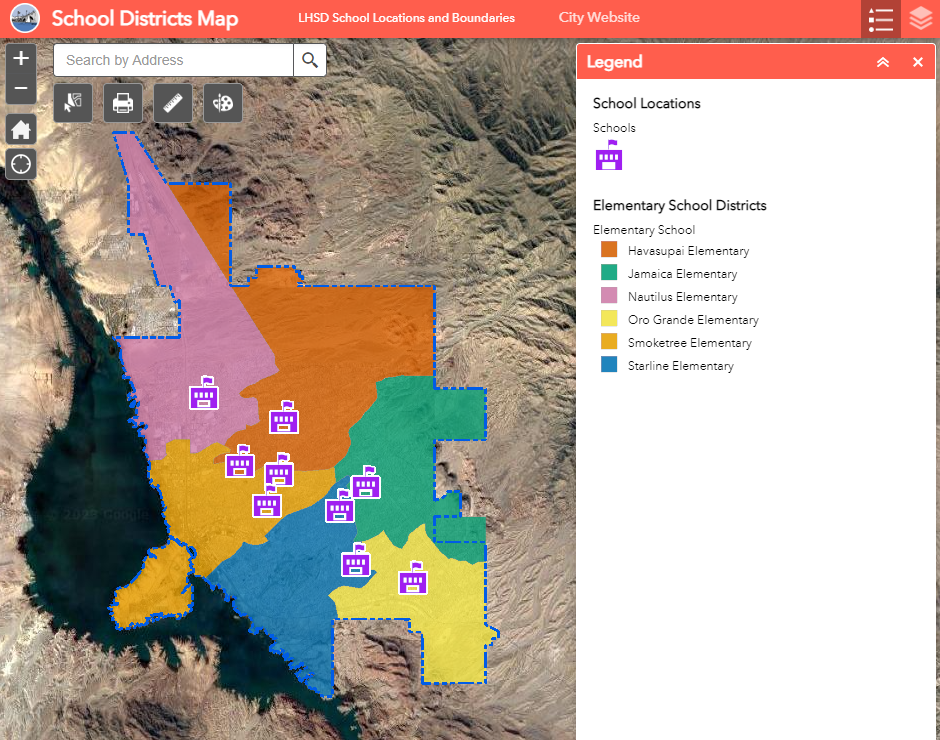Zoom in on the map

point(20,58)
